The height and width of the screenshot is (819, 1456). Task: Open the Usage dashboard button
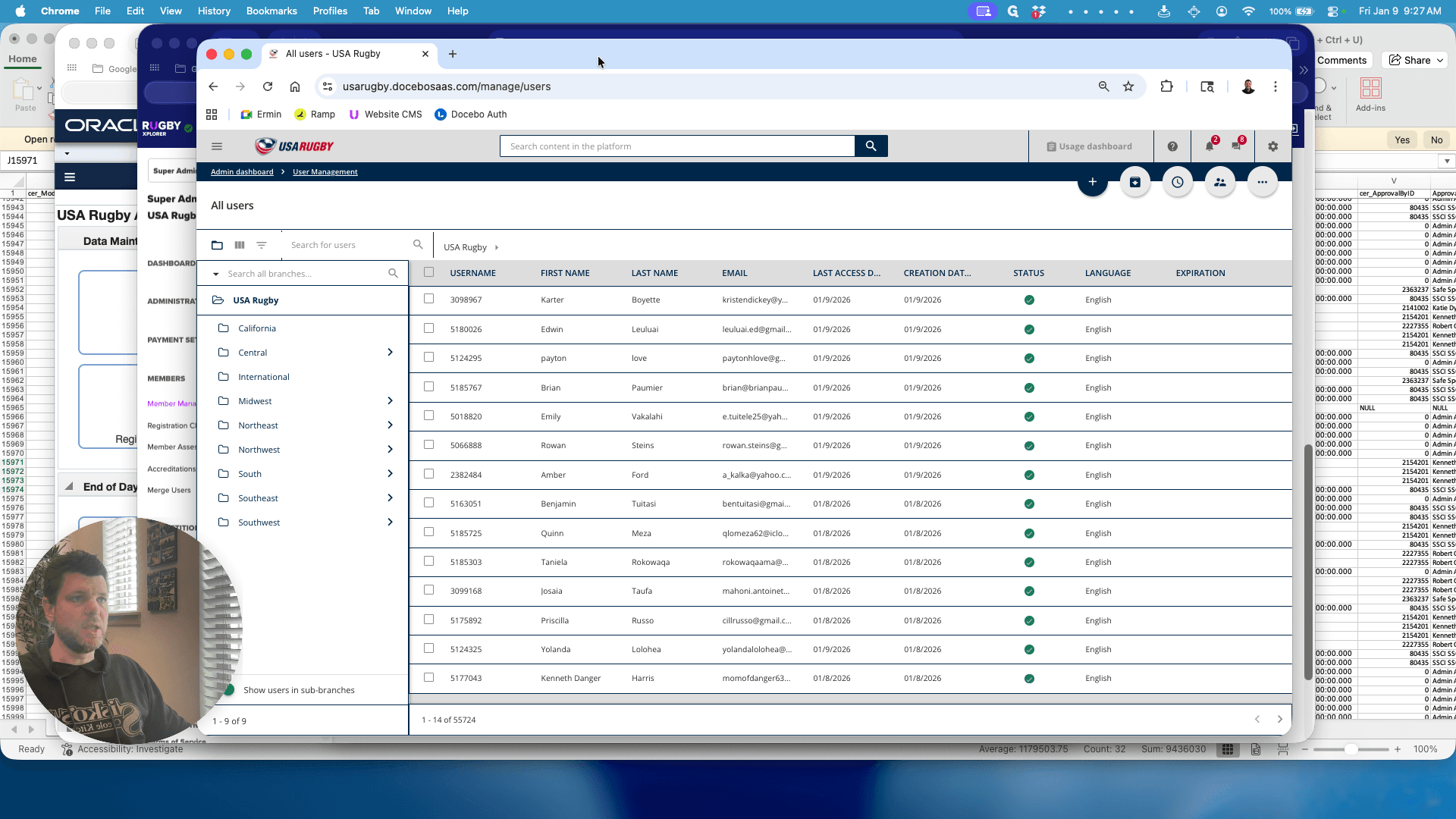pyautogui.click(x=1090, y=146)
